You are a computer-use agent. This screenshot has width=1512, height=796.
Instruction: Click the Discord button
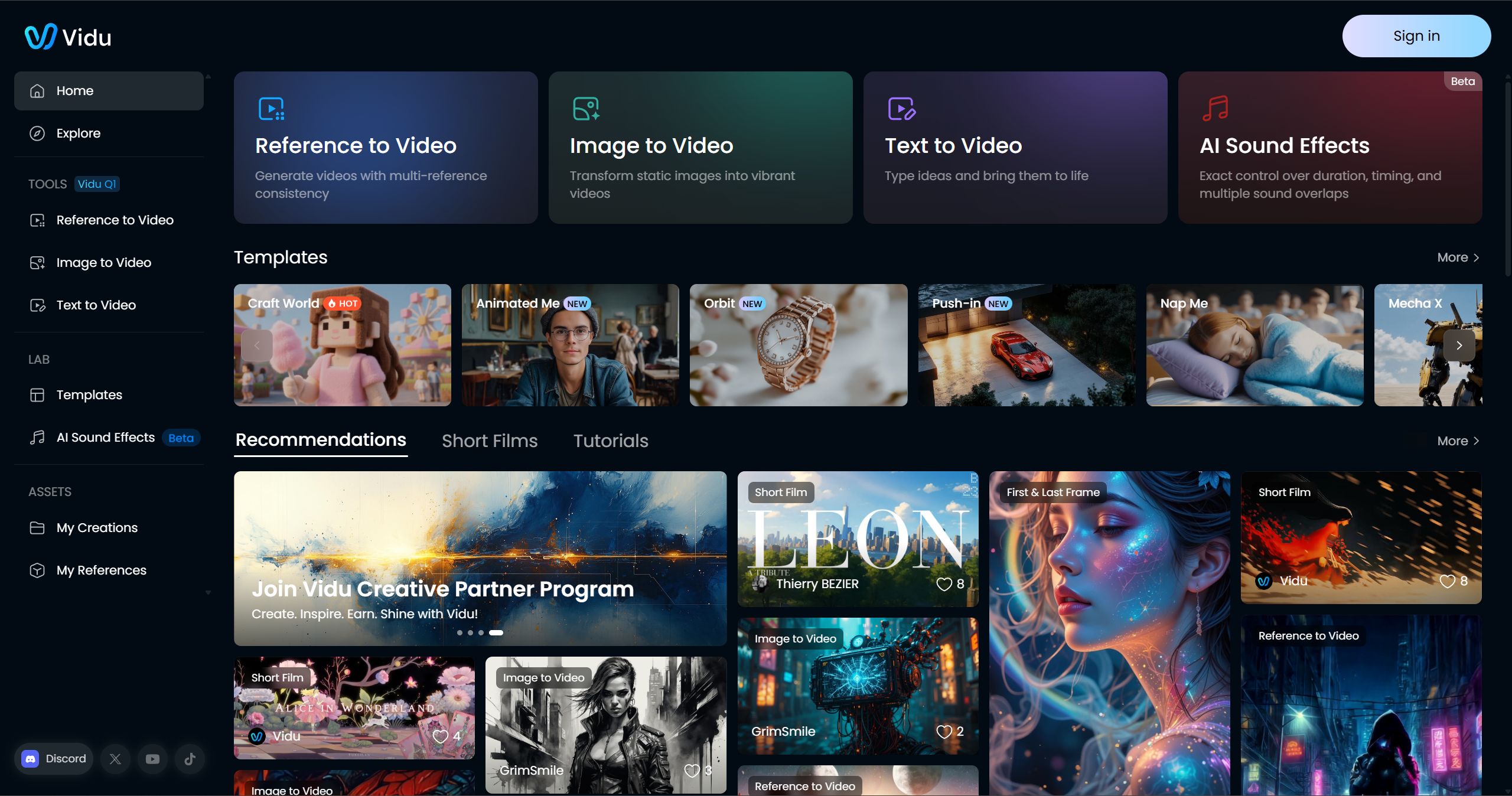pyautogui.click(x=54, y=759)
